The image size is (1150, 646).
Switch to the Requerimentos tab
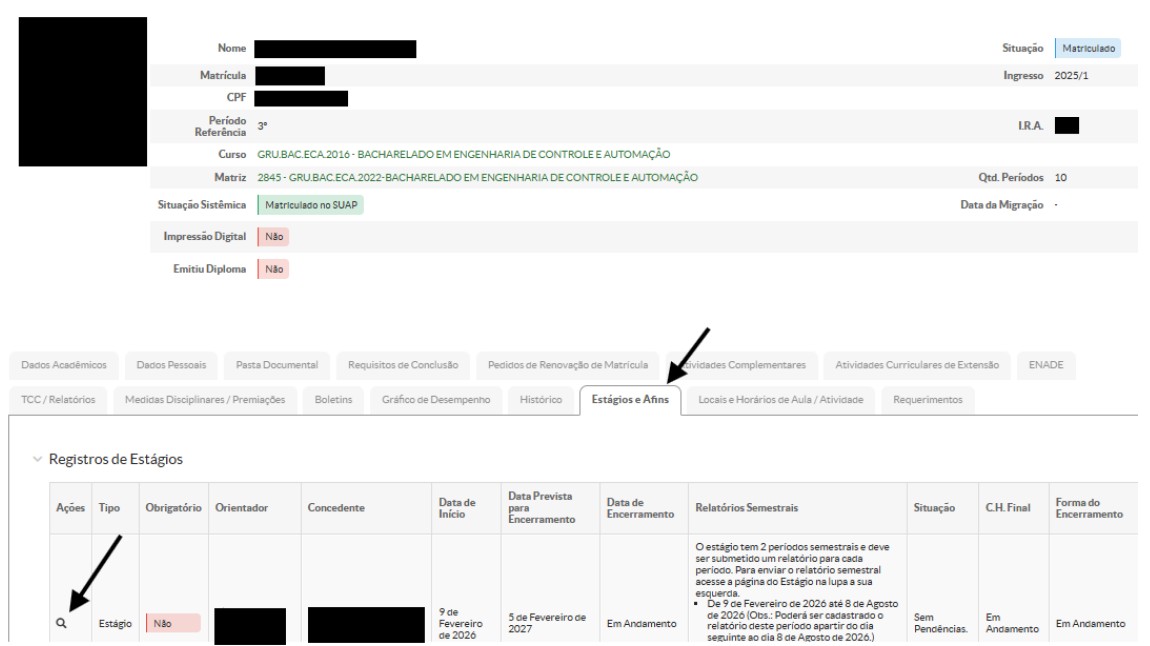coord(928,400)
